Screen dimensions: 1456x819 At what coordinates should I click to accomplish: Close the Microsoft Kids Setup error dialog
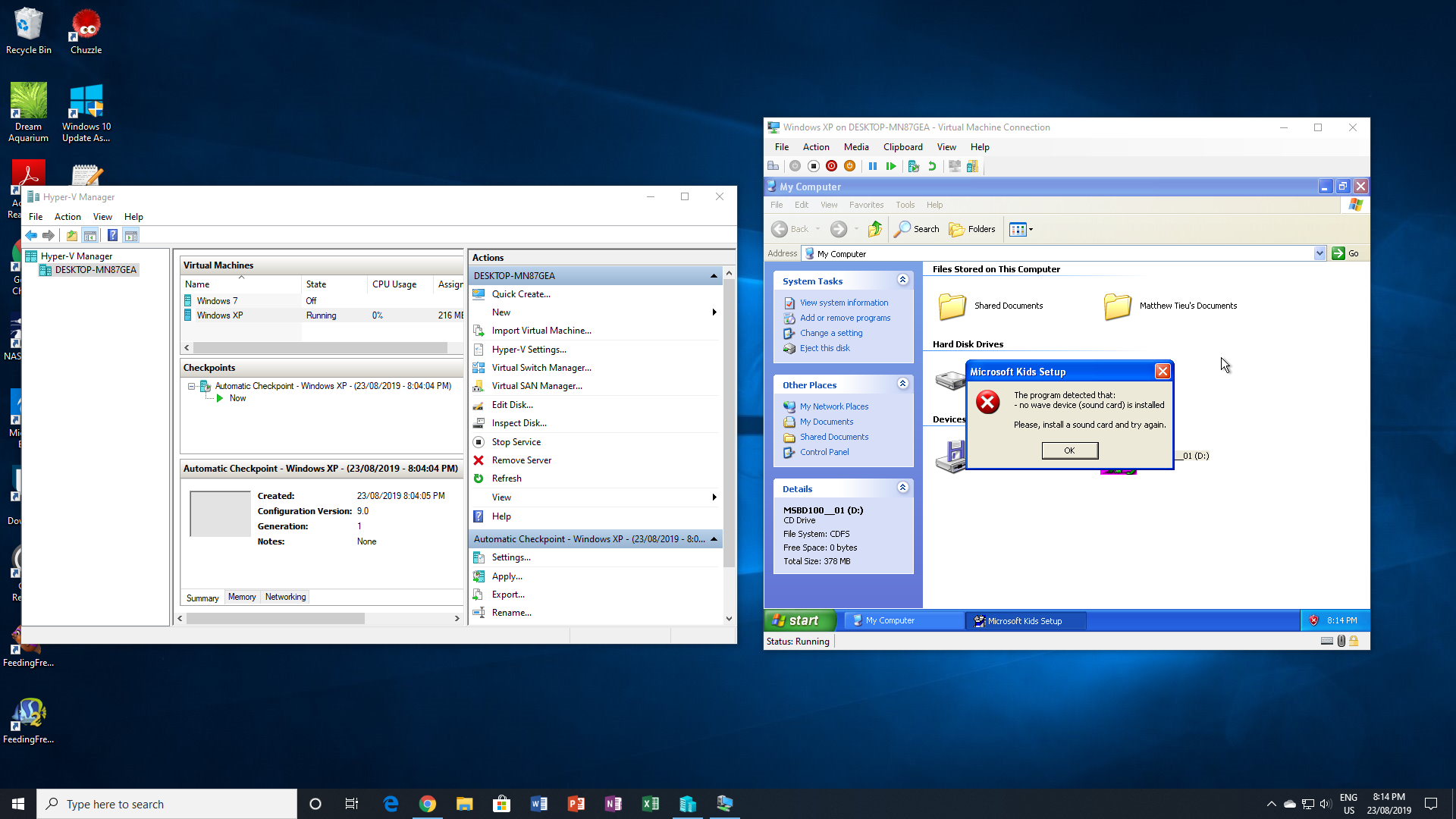pos(1162,372)
